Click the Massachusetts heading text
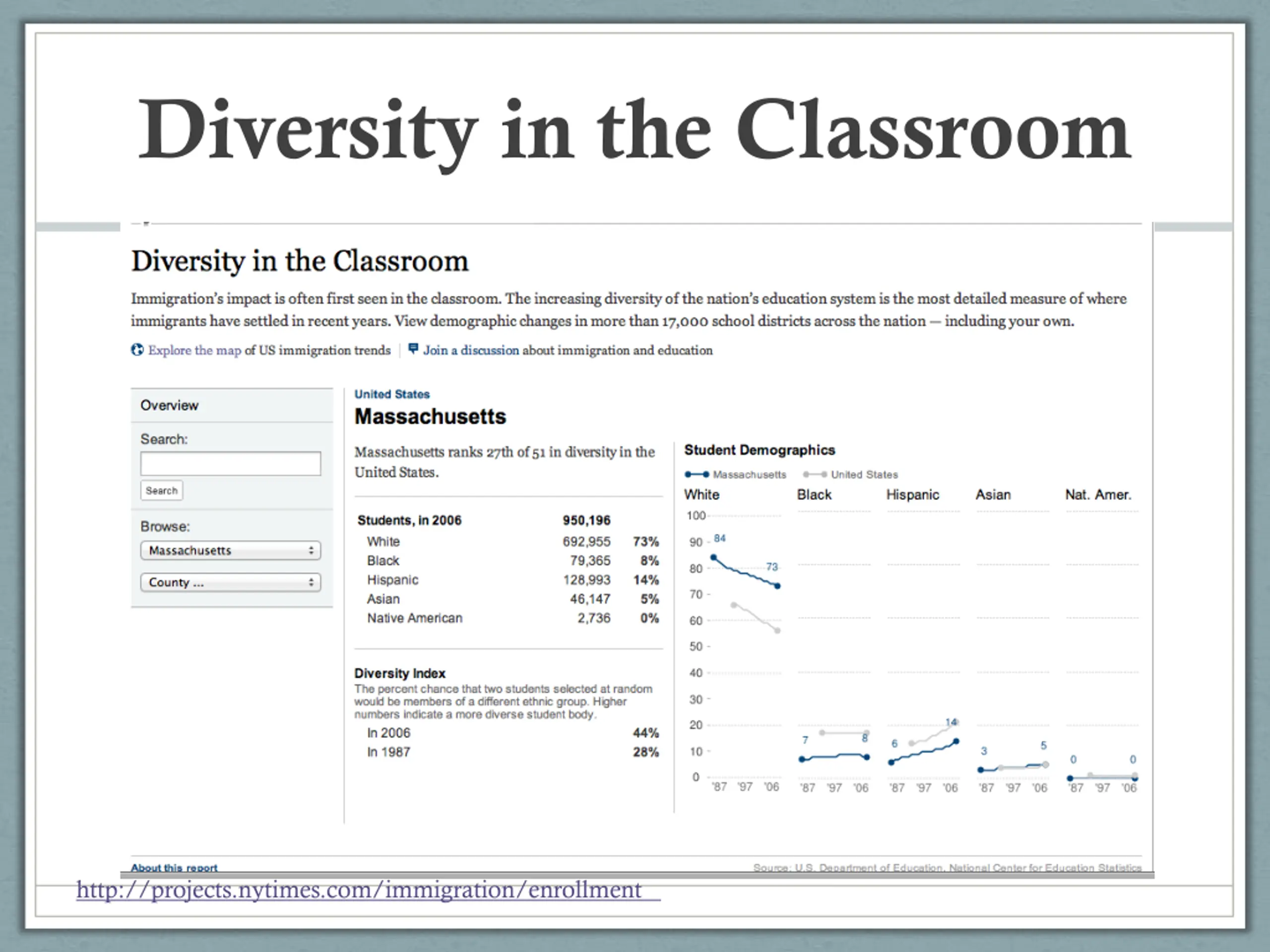This screenshot has height=952, width=1270. click(430, 416)
